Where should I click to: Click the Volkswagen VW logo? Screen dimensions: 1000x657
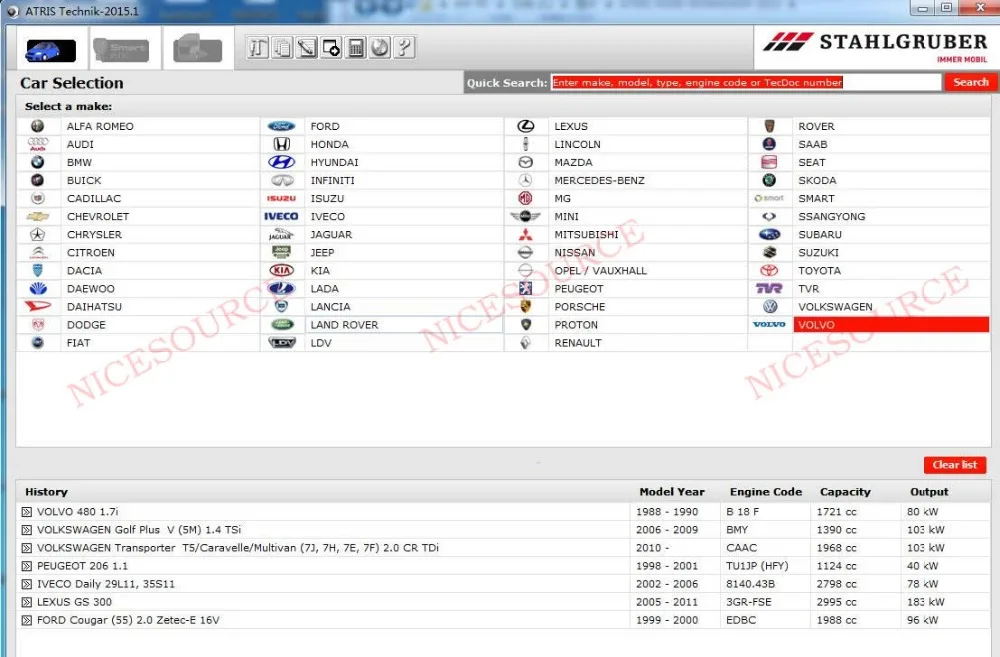[x=770, y=307]
